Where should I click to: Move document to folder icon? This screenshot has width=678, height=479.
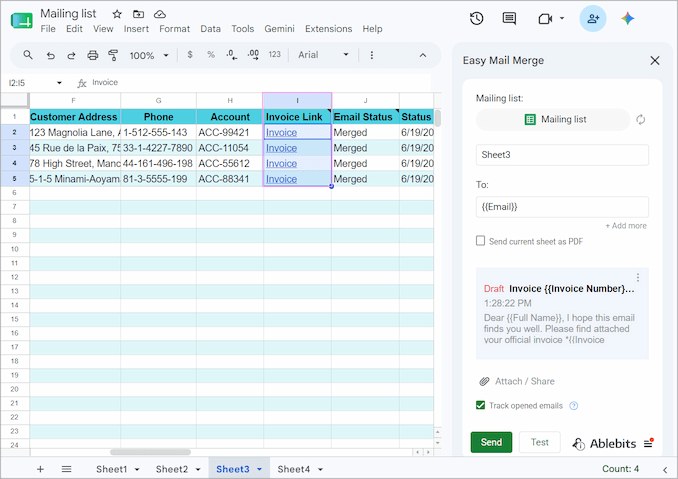tap(138, 14)
